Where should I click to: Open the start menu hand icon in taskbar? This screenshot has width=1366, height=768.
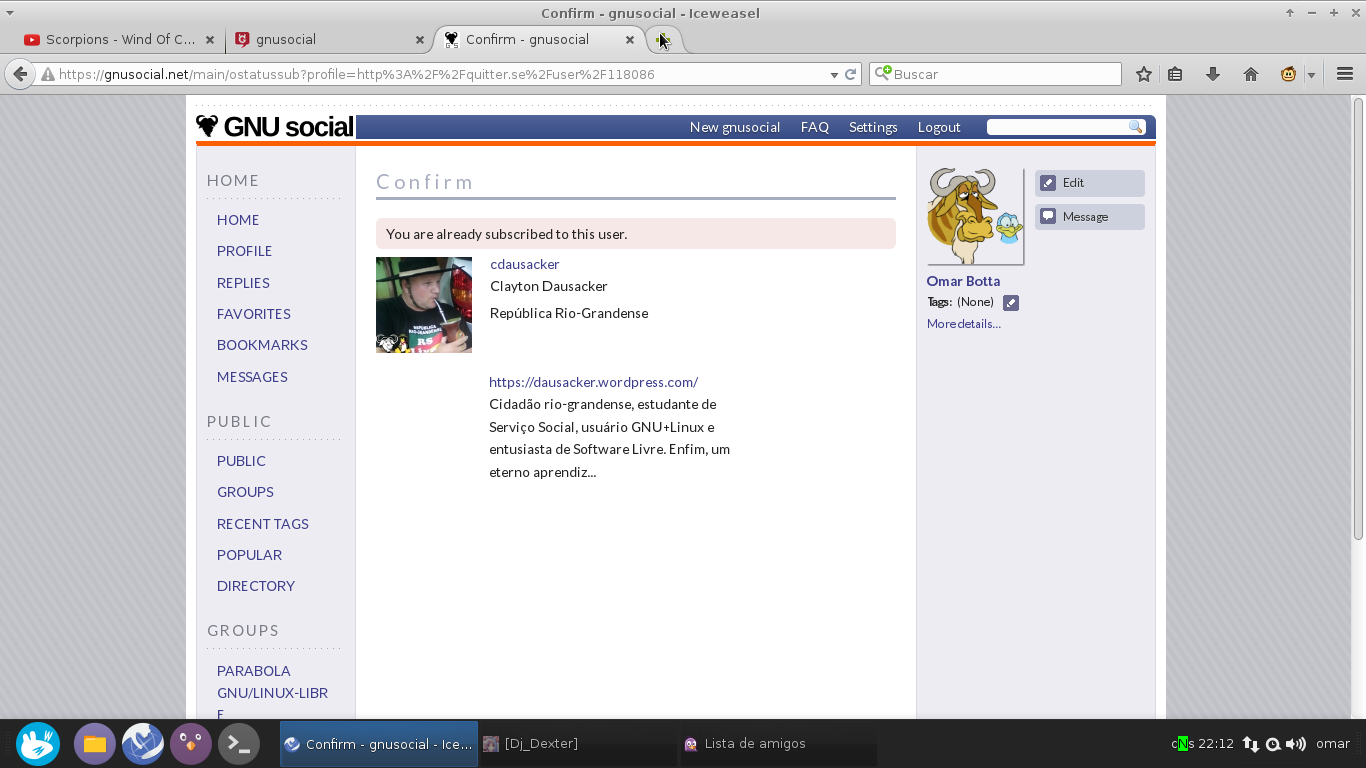[38, 744]
